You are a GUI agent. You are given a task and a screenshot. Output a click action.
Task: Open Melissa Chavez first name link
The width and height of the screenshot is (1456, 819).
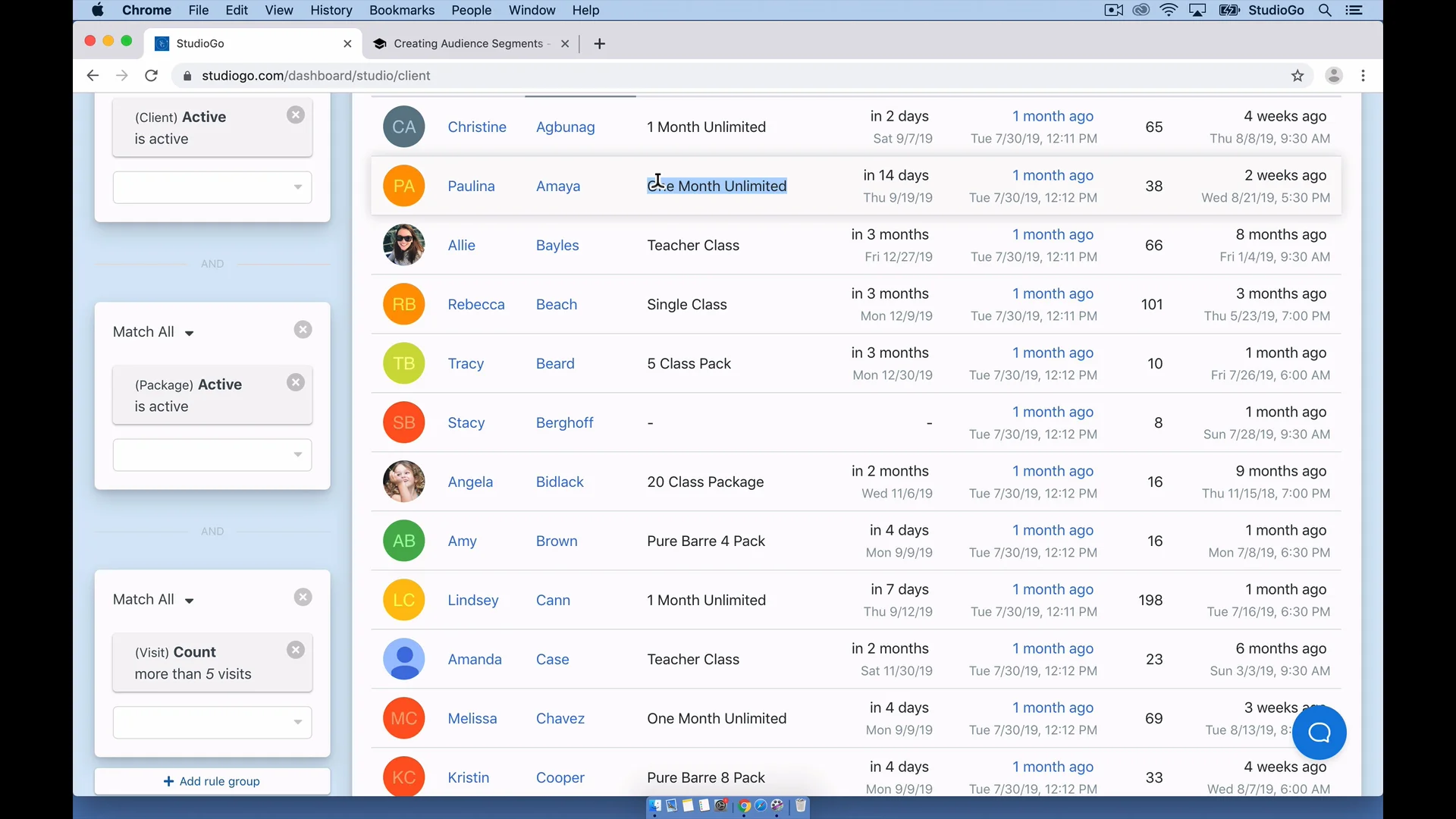[x=472, y=718]
